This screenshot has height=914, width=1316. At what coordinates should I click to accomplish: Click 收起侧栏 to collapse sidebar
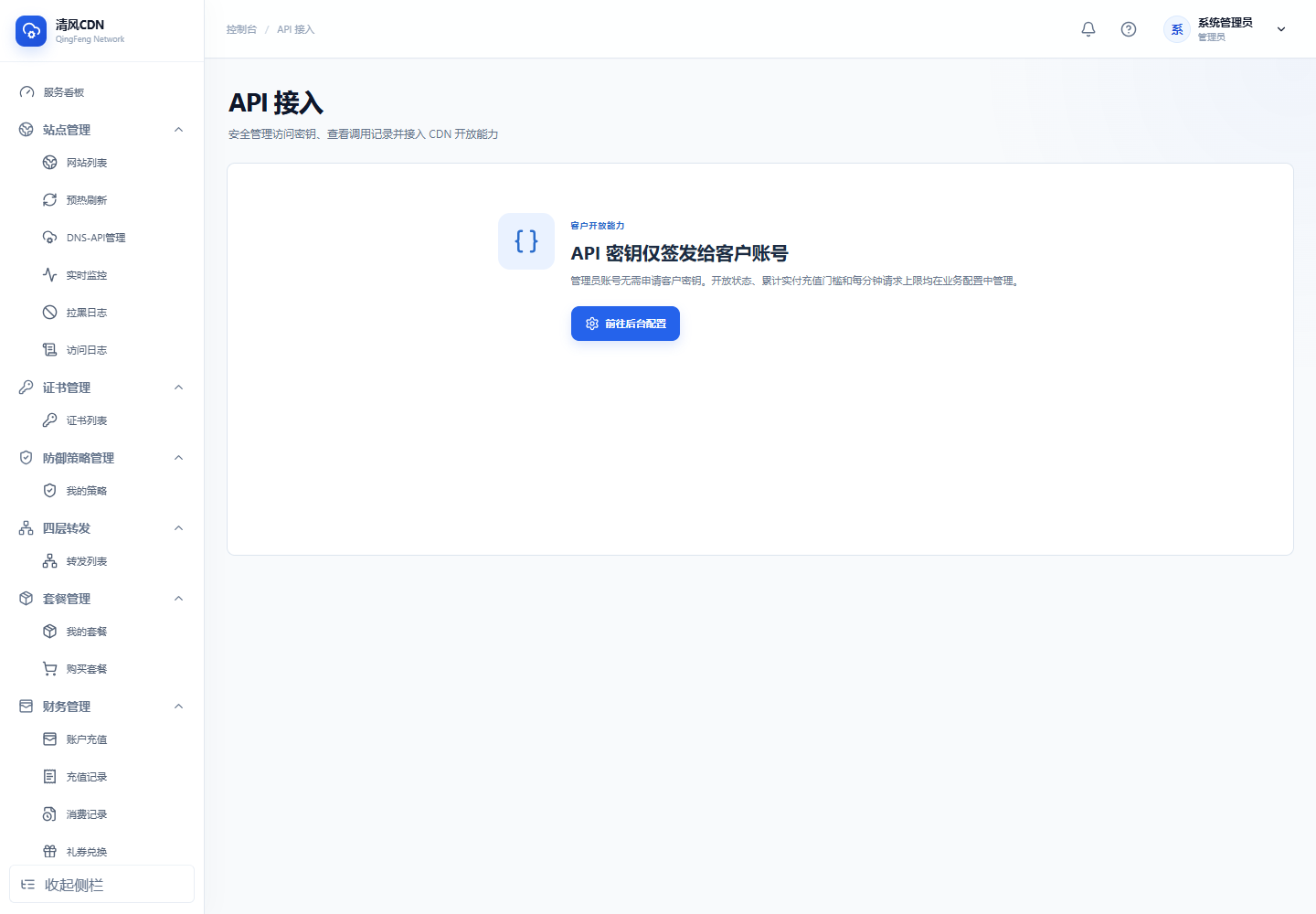pos(101,885)
